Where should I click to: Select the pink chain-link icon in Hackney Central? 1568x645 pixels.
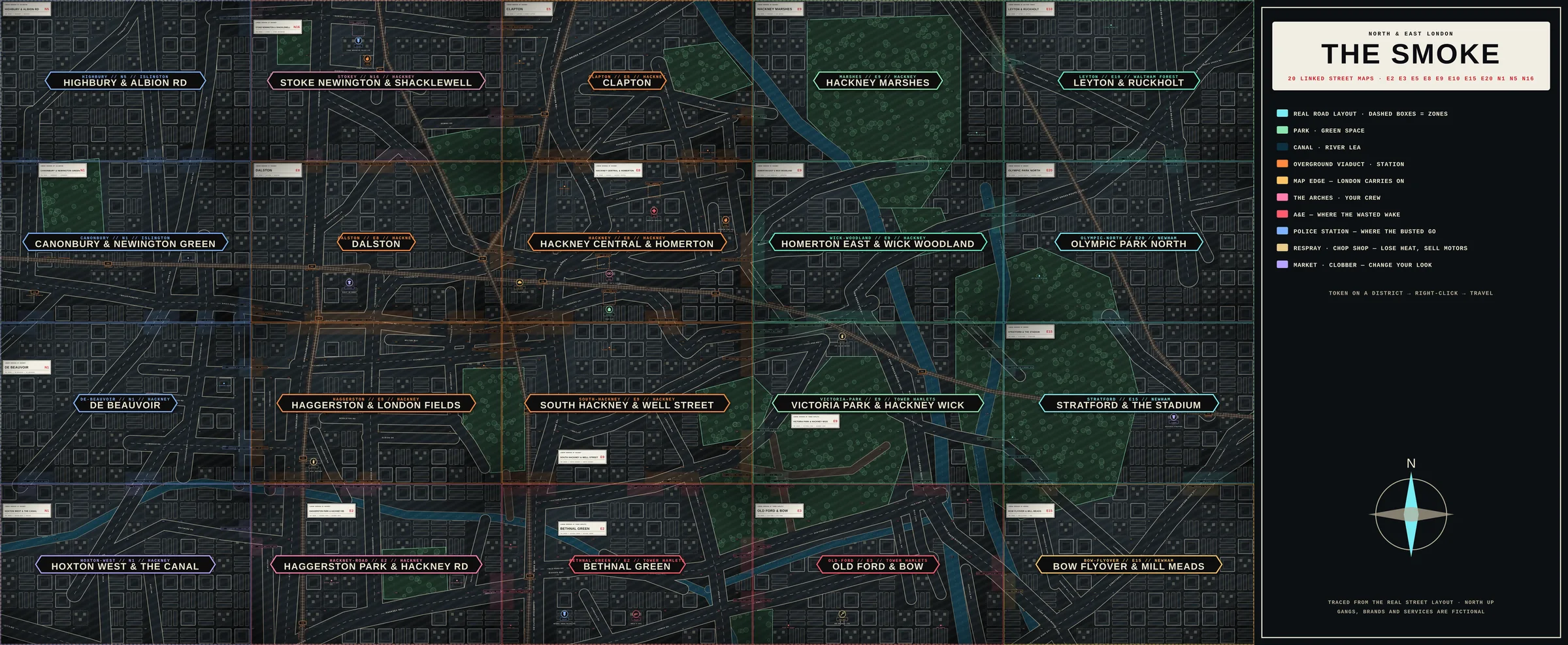[x=610, y=274]
